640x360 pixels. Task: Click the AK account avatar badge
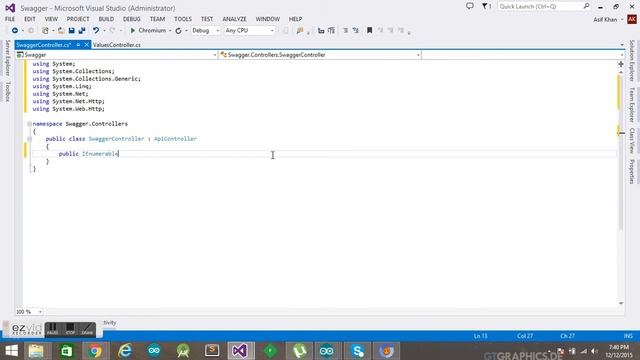632,19
